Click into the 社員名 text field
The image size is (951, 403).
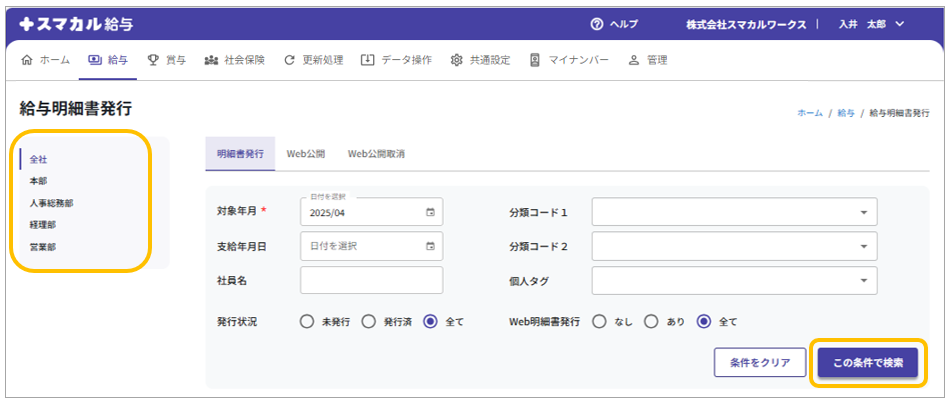point(371,281)
